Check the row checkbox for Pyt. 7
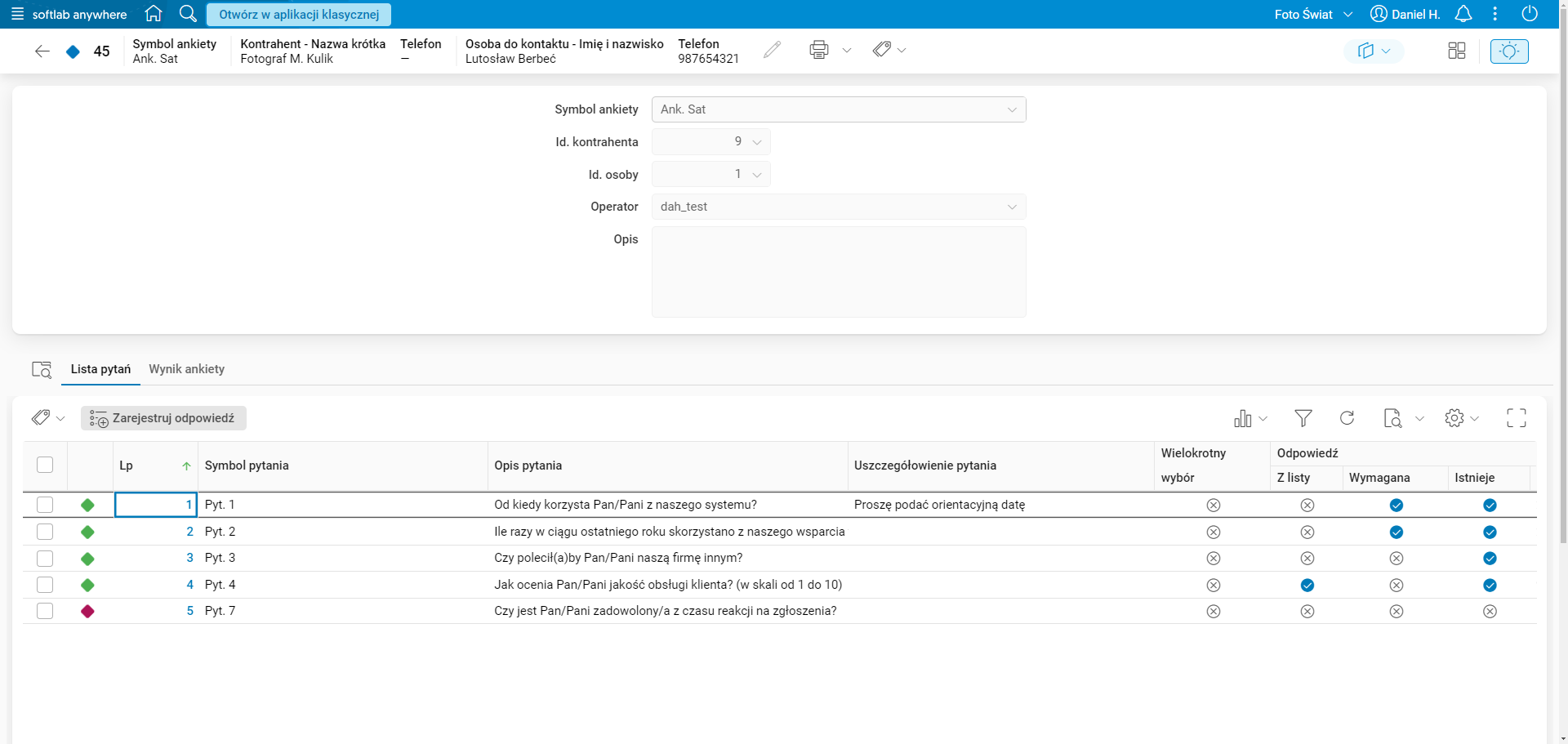The width and height of the screenshot is (1568, 744). 45,611
